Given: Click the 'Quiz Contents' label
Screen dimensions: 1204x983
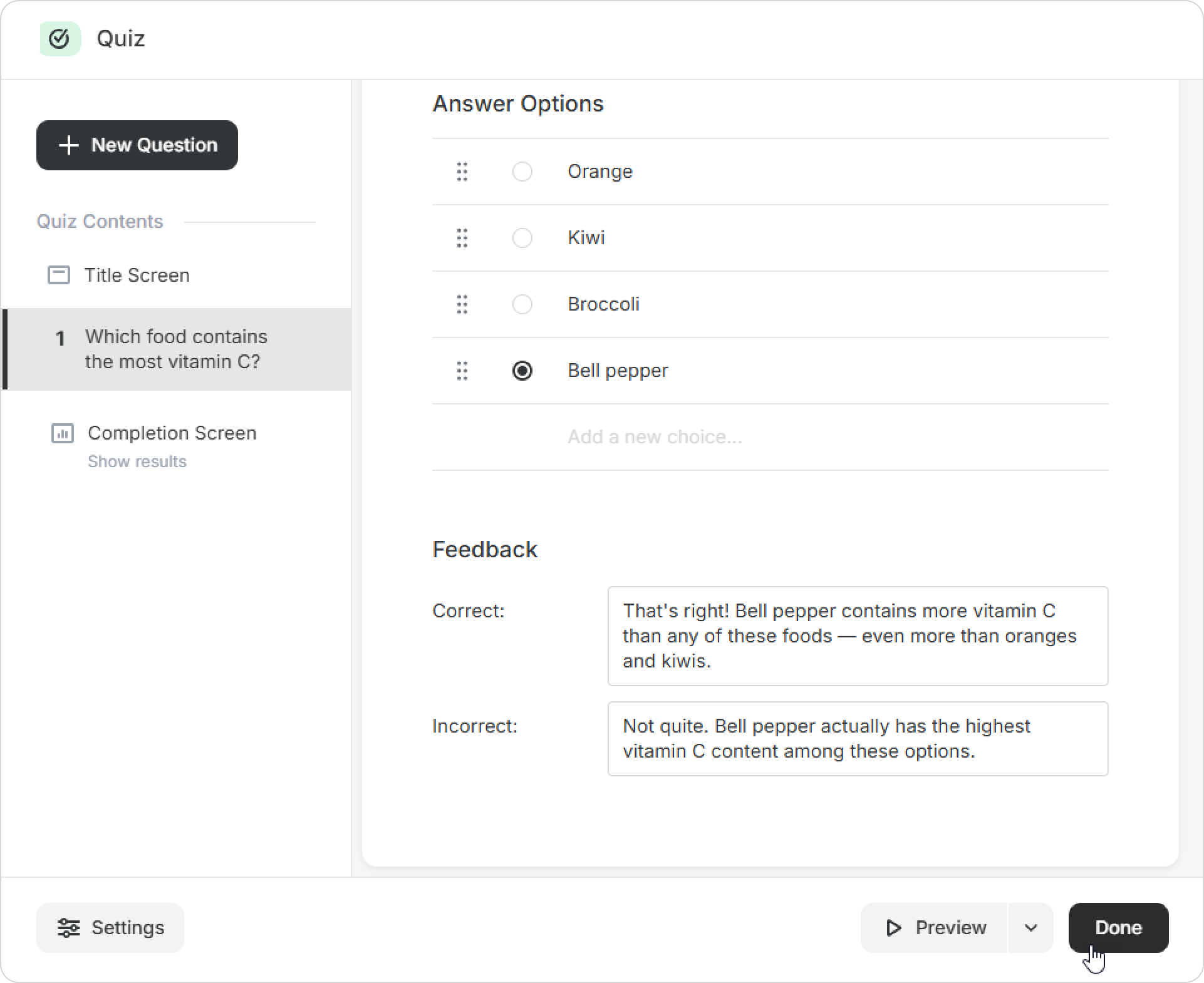Looking at the screenshot, I should click(100, 221).
